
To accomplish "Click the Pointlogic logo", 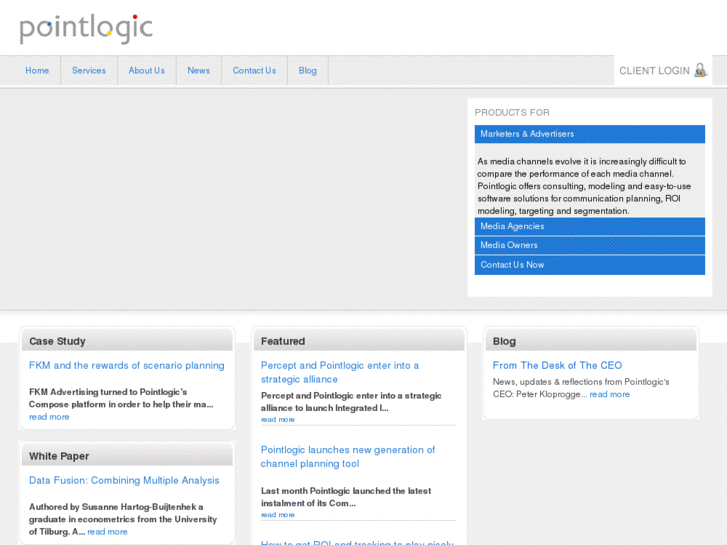I will [86, 29].
